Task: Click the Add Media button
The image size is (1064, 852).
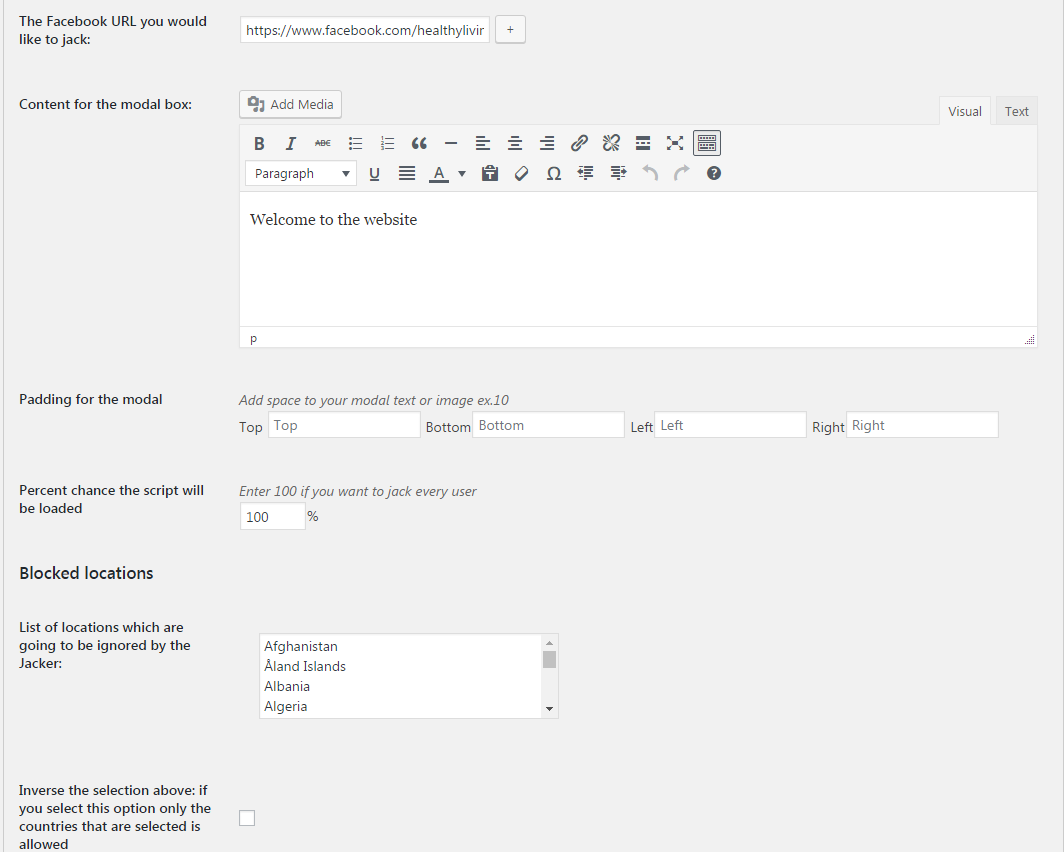Action: point(290,104)
